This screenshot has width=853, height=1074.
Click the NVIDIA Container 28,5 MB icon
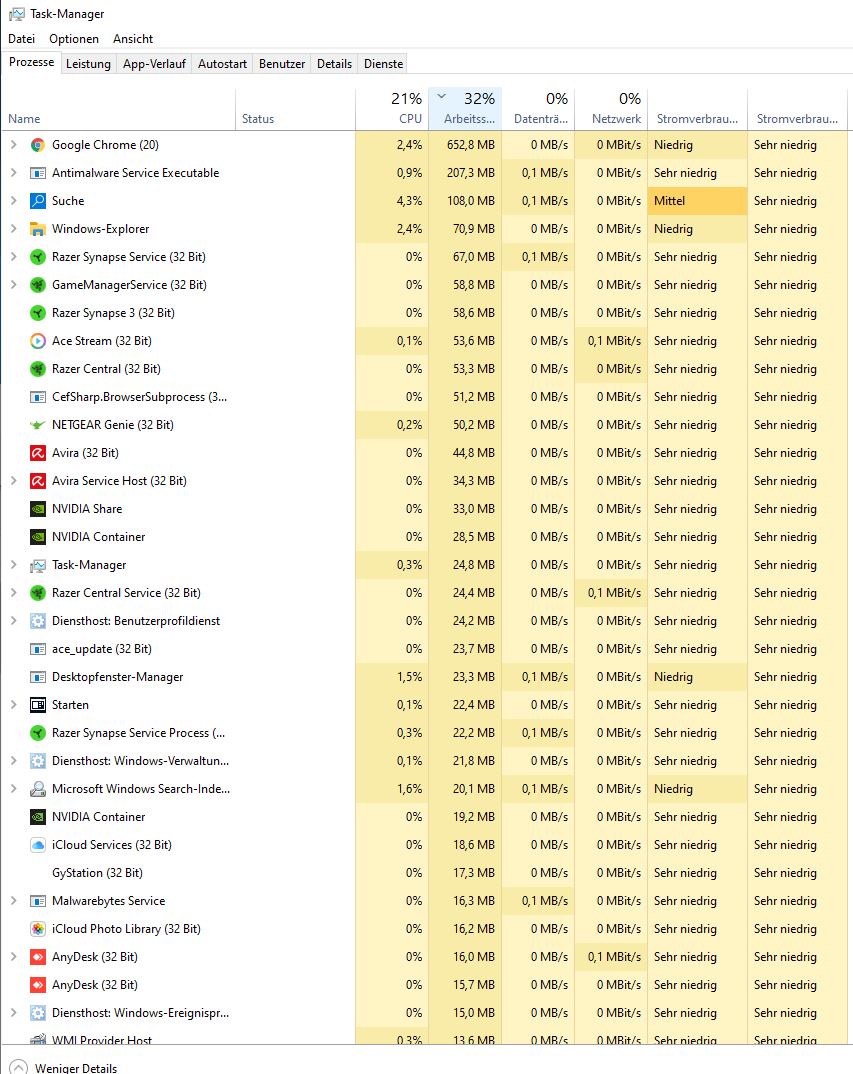tap(38, 537)
